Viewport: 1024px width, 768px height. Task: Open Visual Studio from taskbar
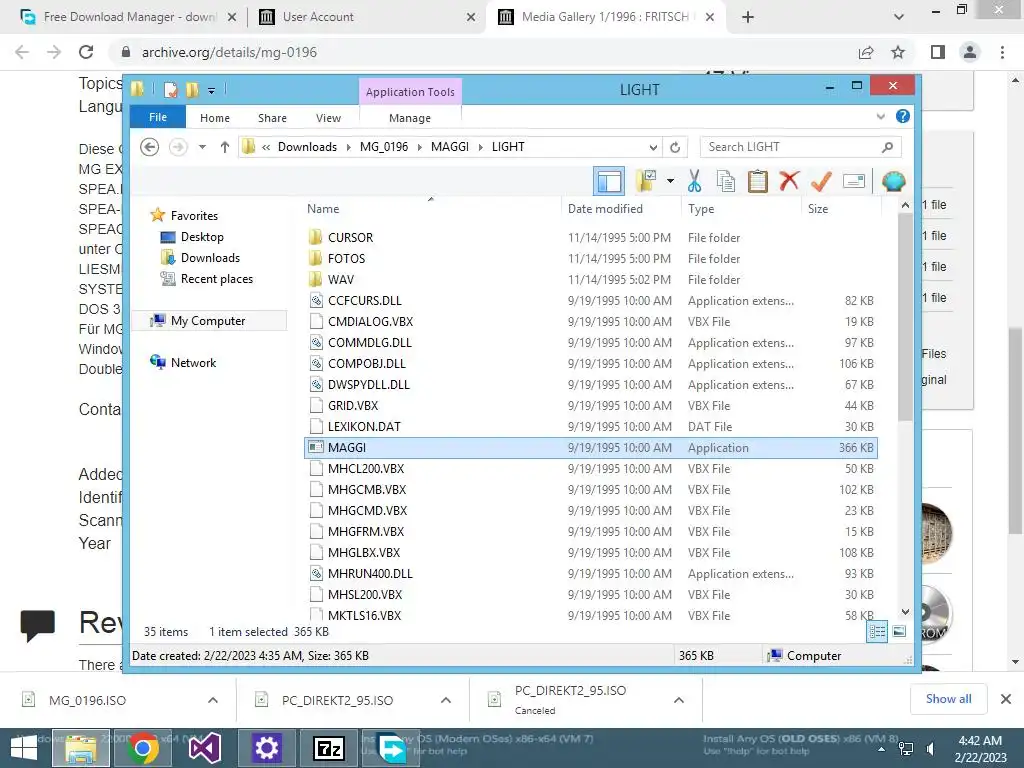[x=204, y=748]
